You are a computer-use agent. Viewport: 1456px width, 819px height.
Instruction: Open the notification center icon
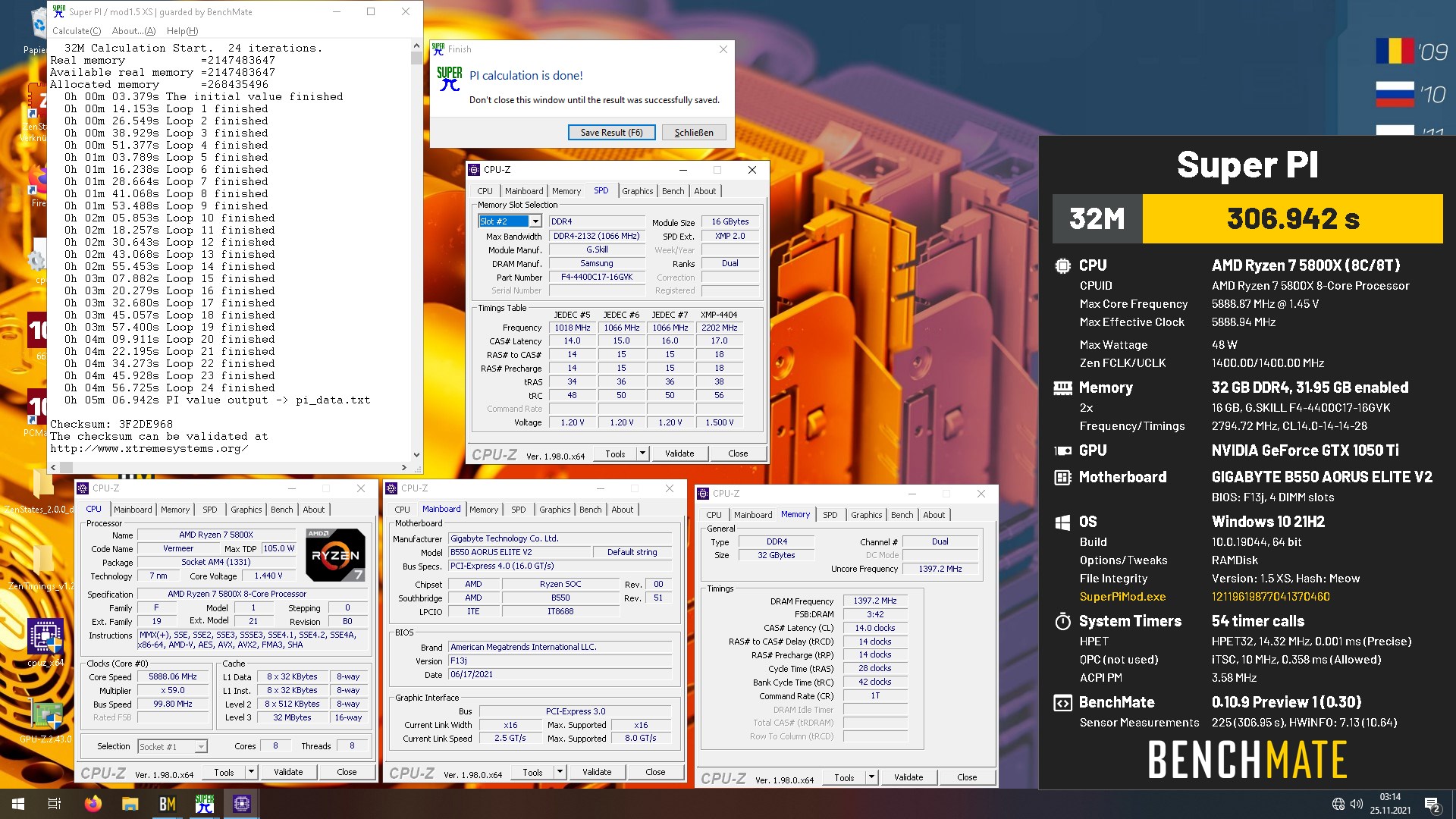[x=1432, y=804]
